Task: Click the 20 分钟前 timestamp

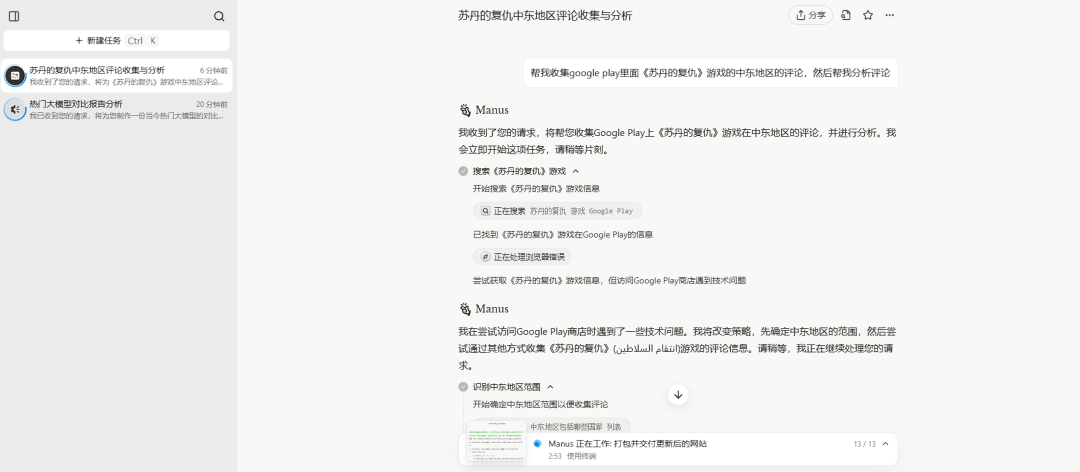Action: coord(211,105)
